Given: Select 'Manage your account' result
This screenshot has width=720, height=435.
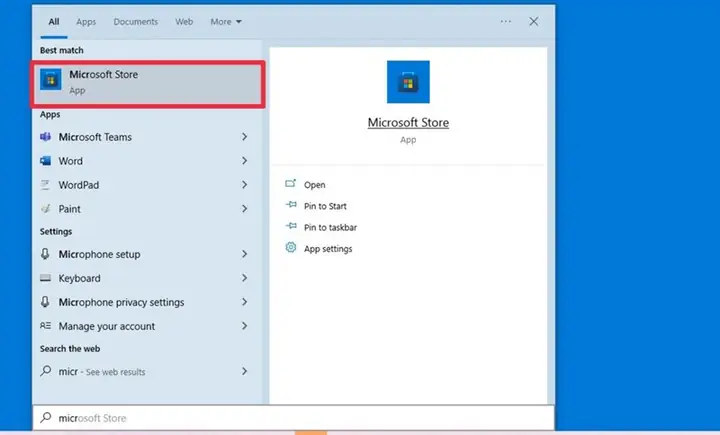Looking at the screenshot, I should pos(107,326).
